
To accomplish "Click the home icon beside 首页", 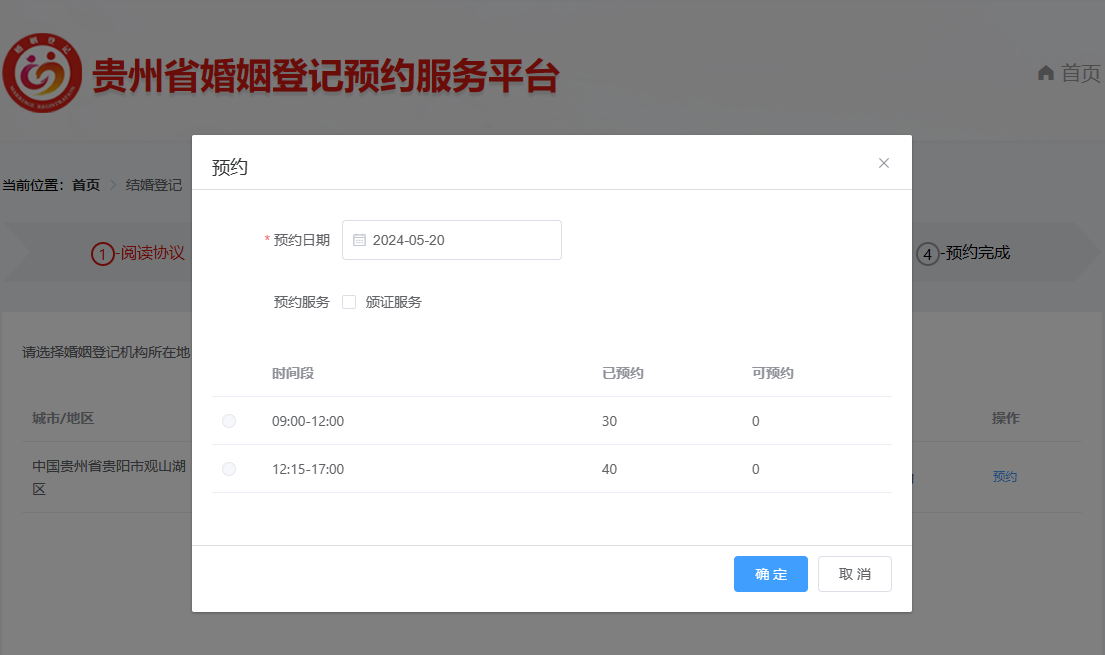I will click(1046, 73).
